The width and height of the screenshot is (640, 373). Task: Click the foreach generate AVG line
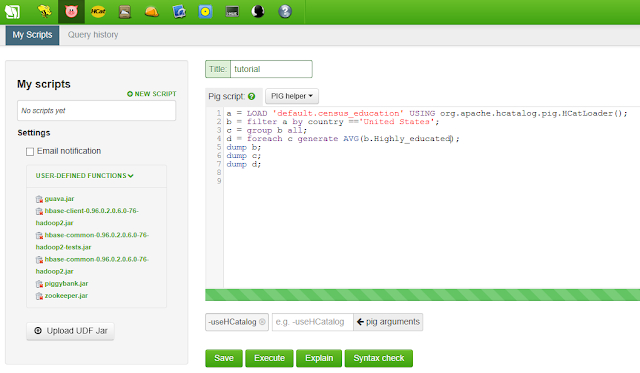pyautogui.click(x=343, y=139)
